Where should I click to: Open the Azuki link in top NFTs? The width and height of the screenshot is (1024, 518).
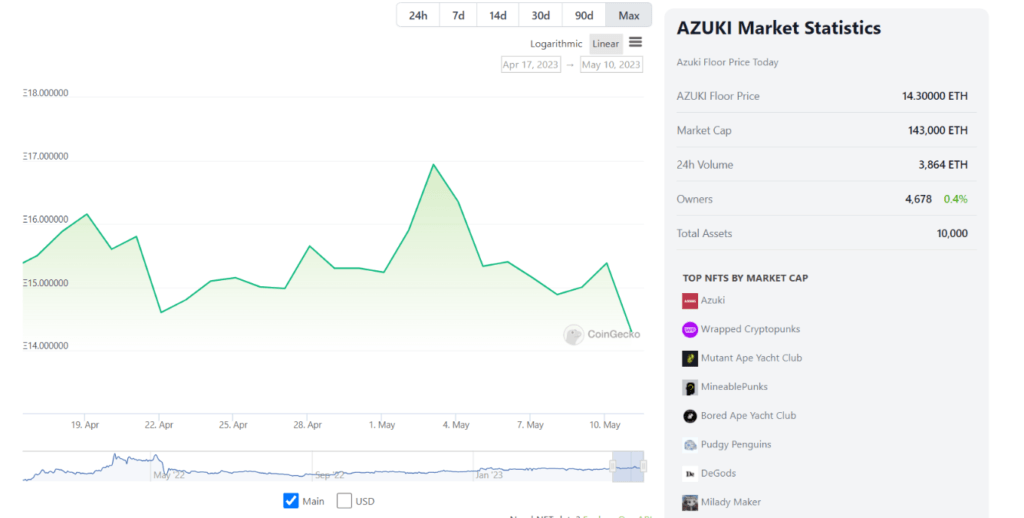coord(712,300)
